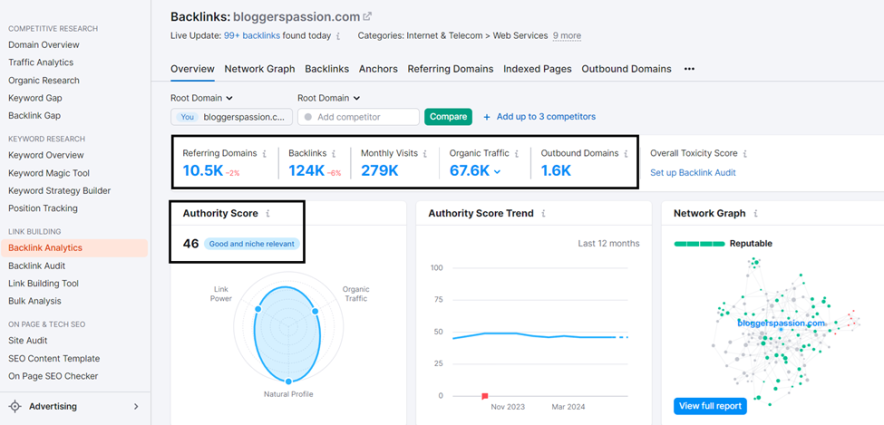Expand the Advertising section chevron

pos(136,406)
